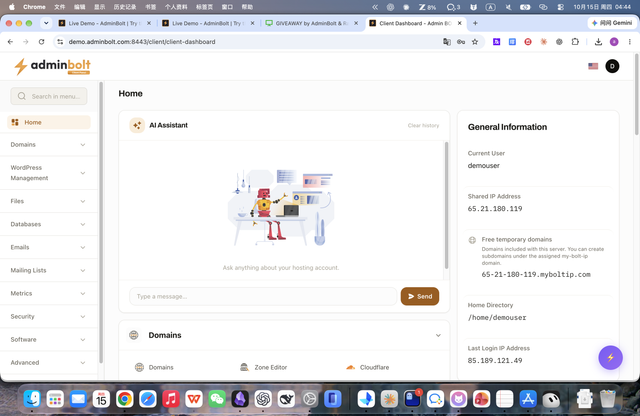Image resolution: width=640 pixels, height=416 pixels.
Task: Switch to GIVEAWAY by AdminBolt tab
Action: 312,23
